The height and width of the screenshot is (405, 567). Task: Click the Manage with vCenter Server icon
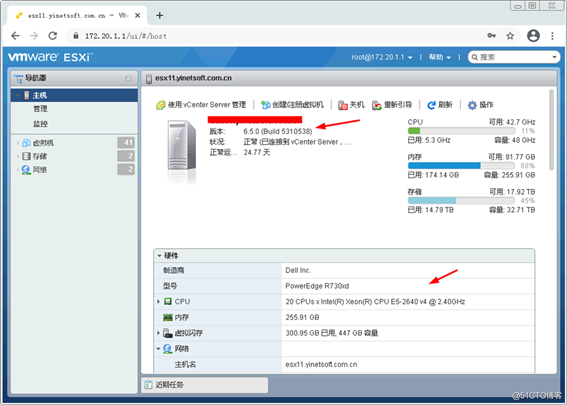pos(160,105)
